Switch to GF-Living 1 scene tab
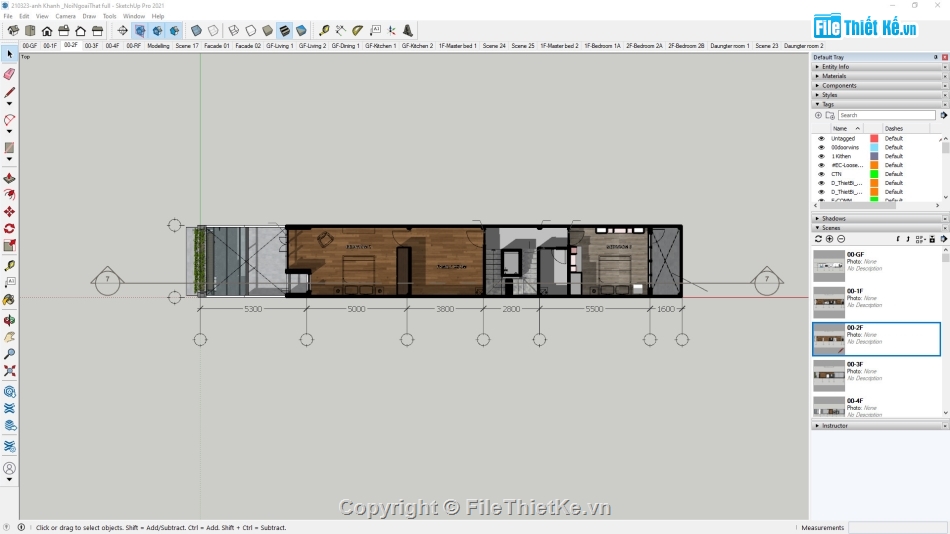 pos(279,46)
